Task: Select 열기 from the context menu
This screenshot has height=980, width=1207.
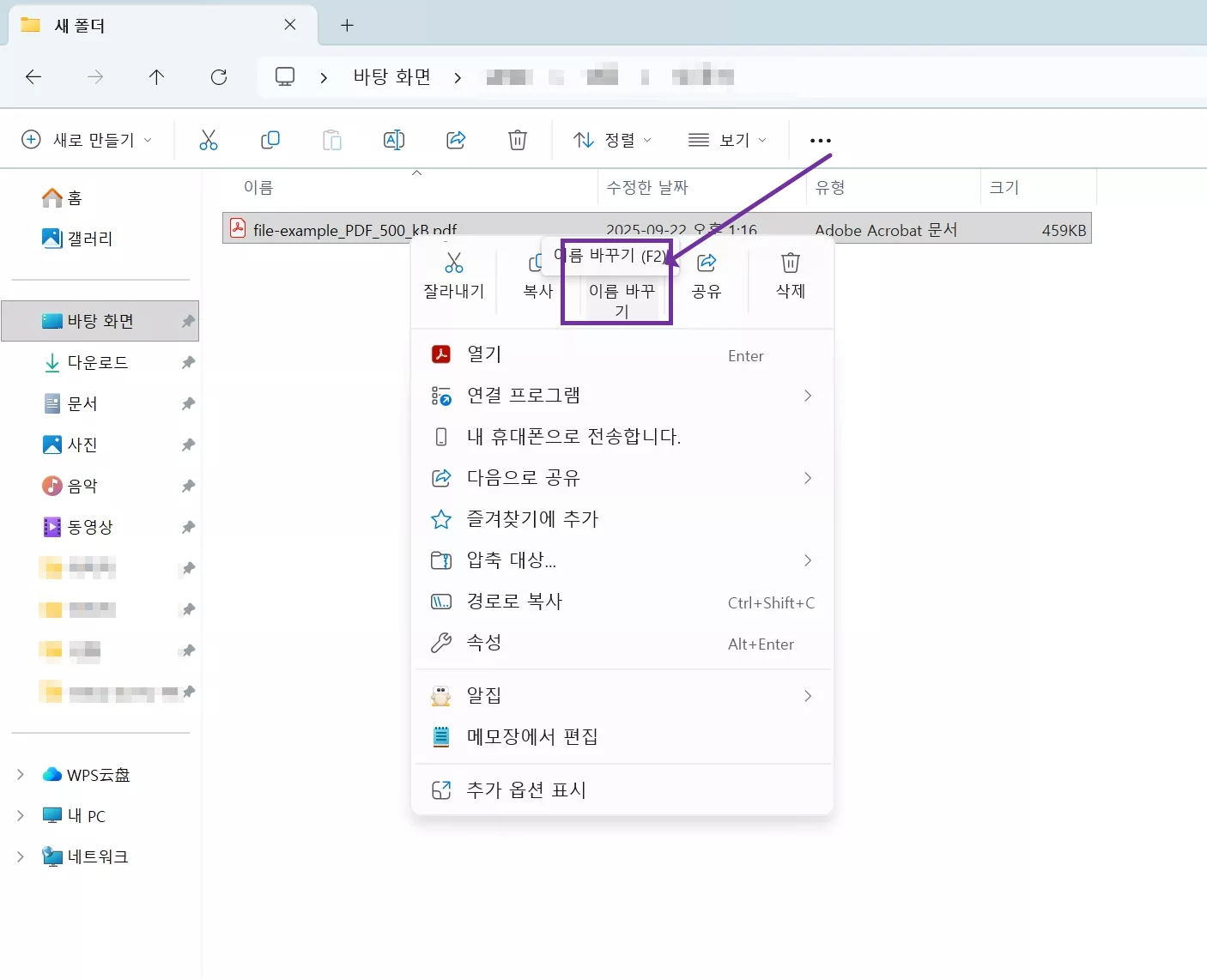Action: point(484,354)
